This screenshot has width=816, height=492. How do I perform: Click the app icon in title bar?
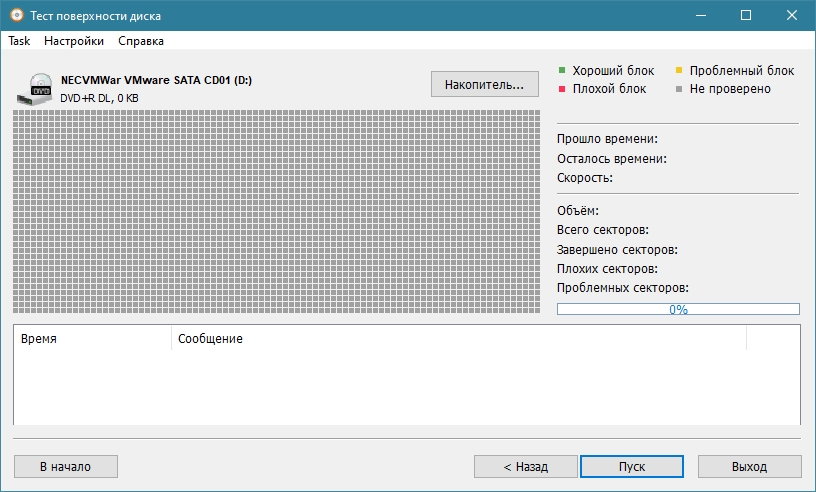pyautogui.click(x=16, y=16)
